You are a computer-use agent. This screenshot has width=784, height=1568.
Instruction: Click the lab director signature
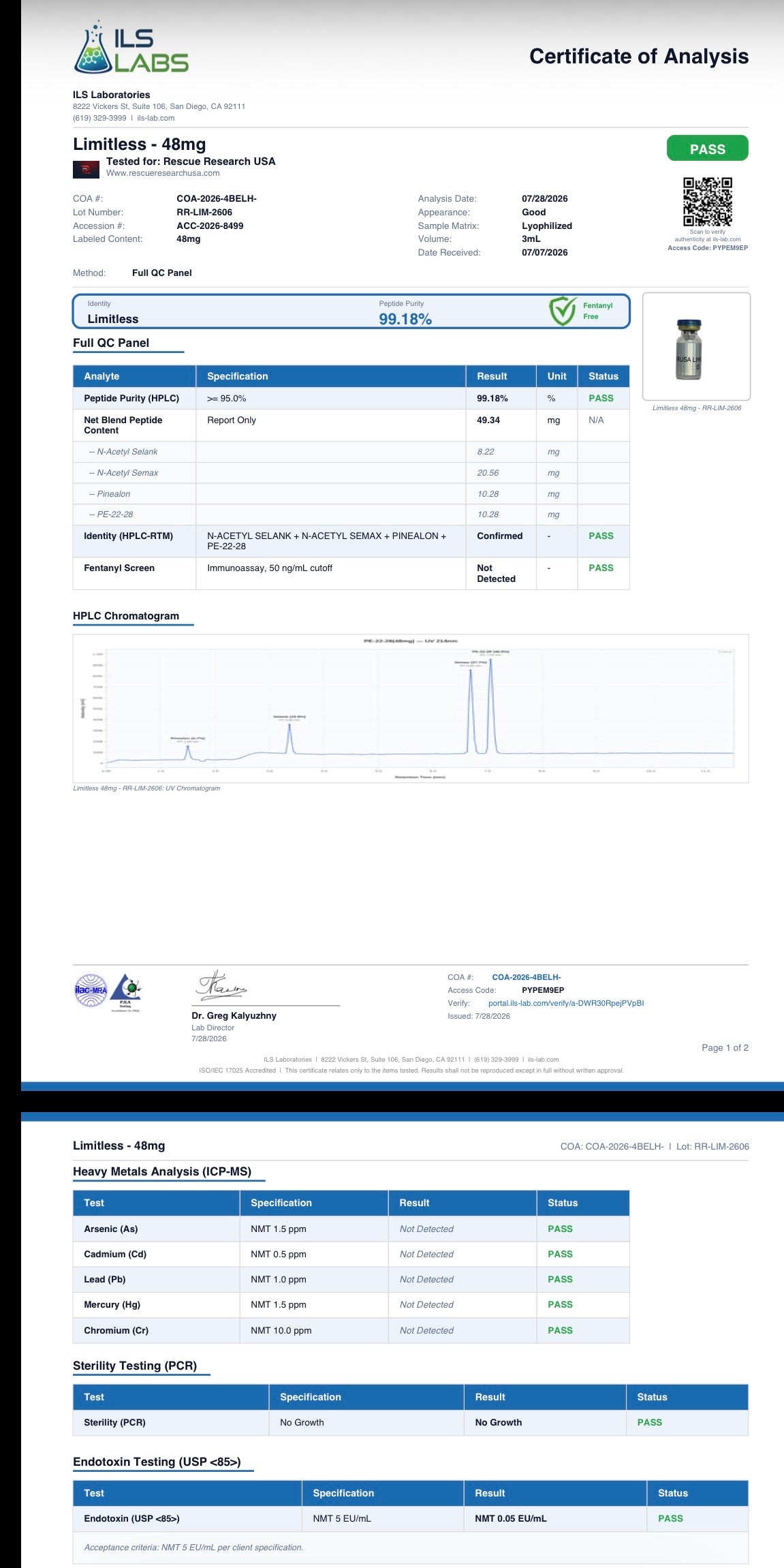coord(221,985)
